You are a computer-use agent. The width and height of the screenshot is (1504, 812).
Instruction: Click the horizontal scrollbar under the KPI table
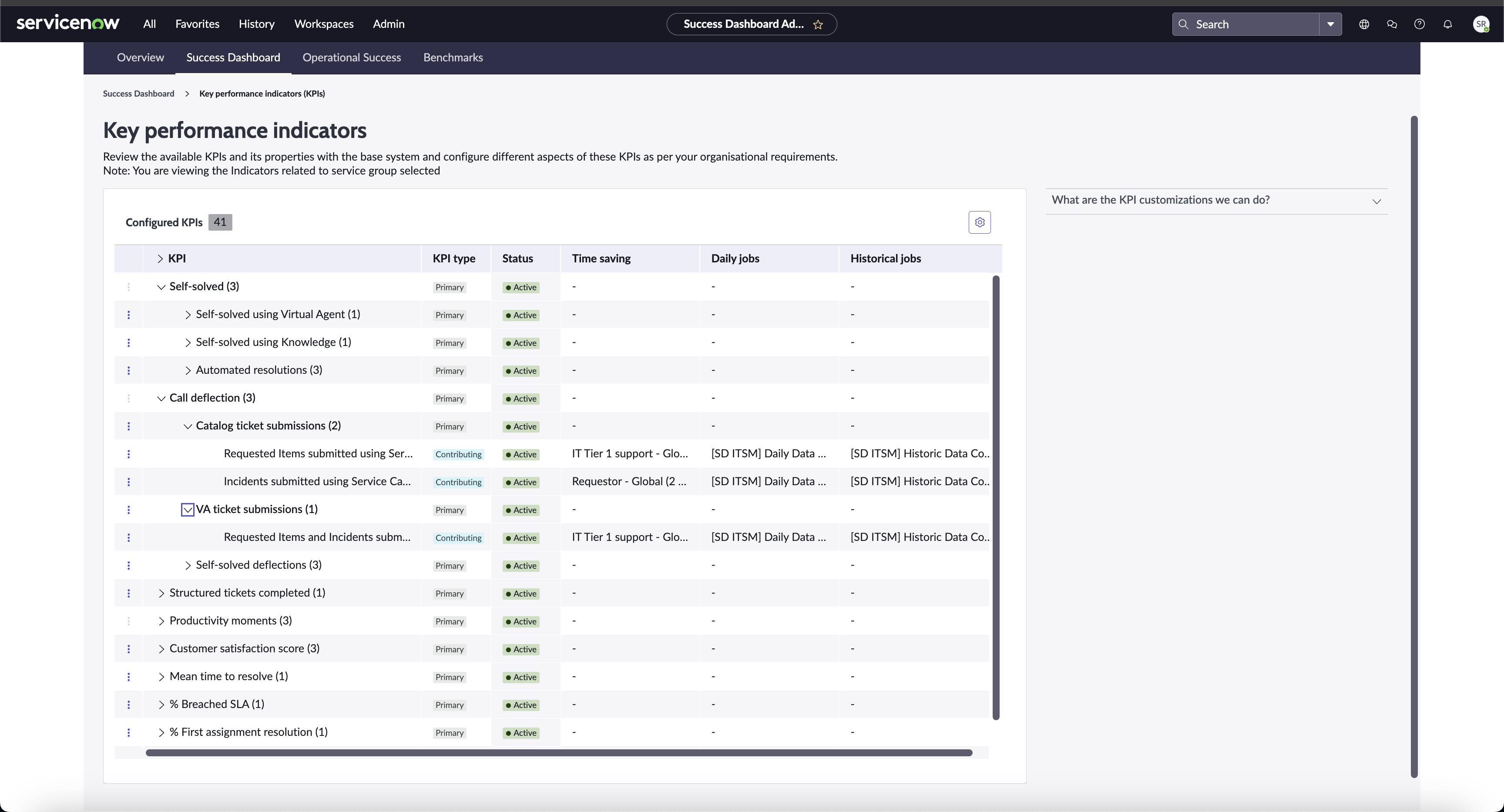point(559,753)
